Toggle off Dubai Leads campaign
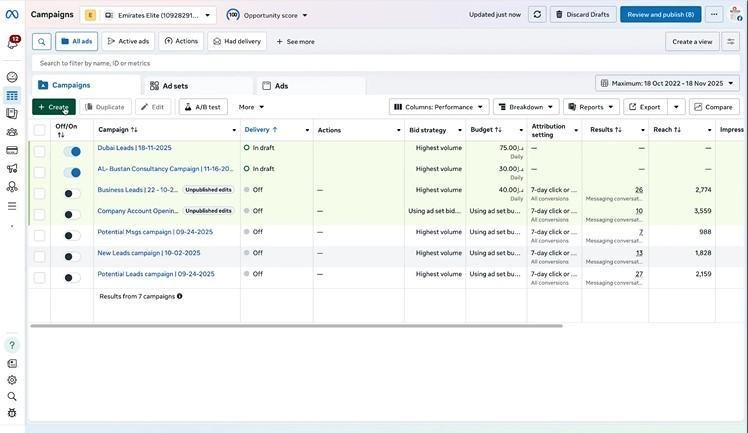748x433 pixels. [x=72, y=152]
